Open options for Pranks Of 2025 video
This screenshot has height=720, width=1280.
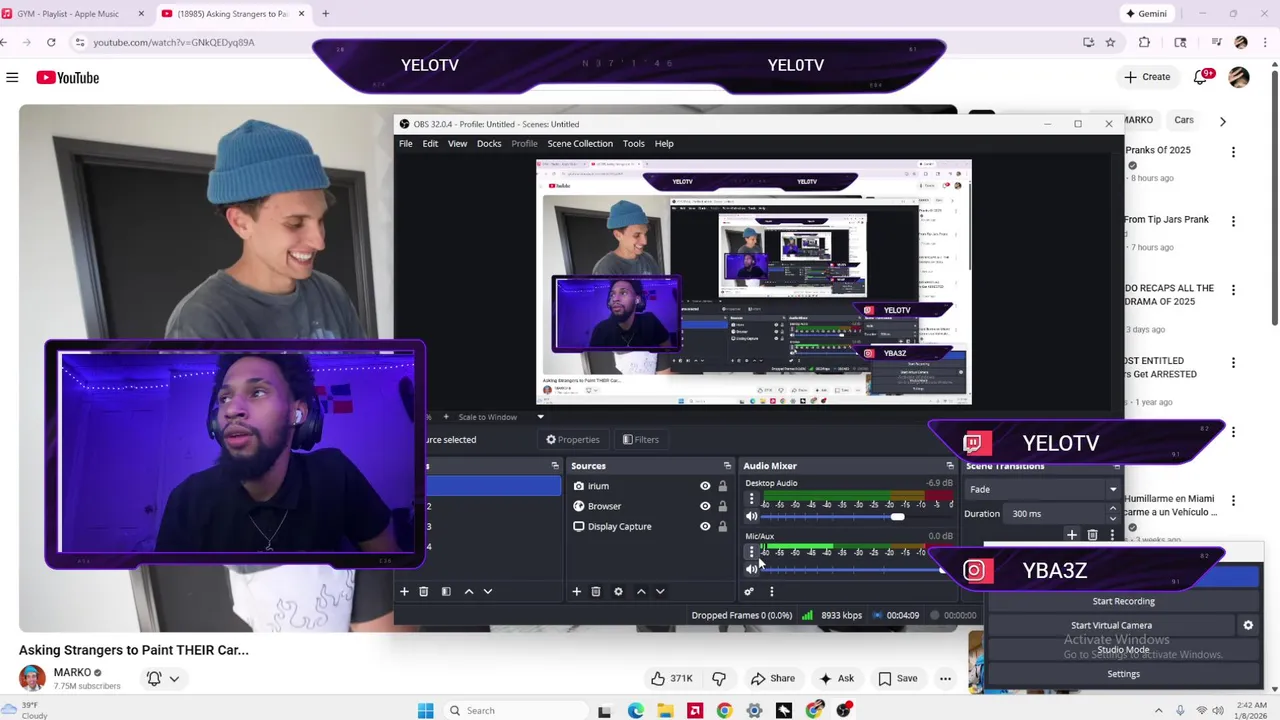click(1233, 152)
